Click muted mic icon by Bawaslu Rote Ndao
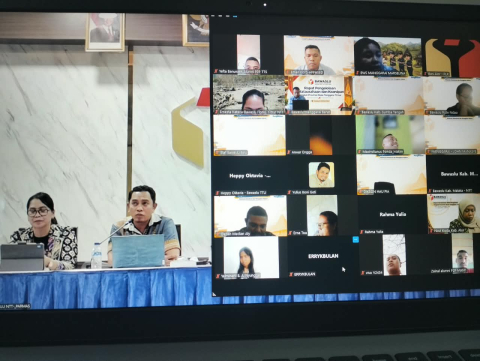This screenshot has height=361, width=480. click(427, 112)
